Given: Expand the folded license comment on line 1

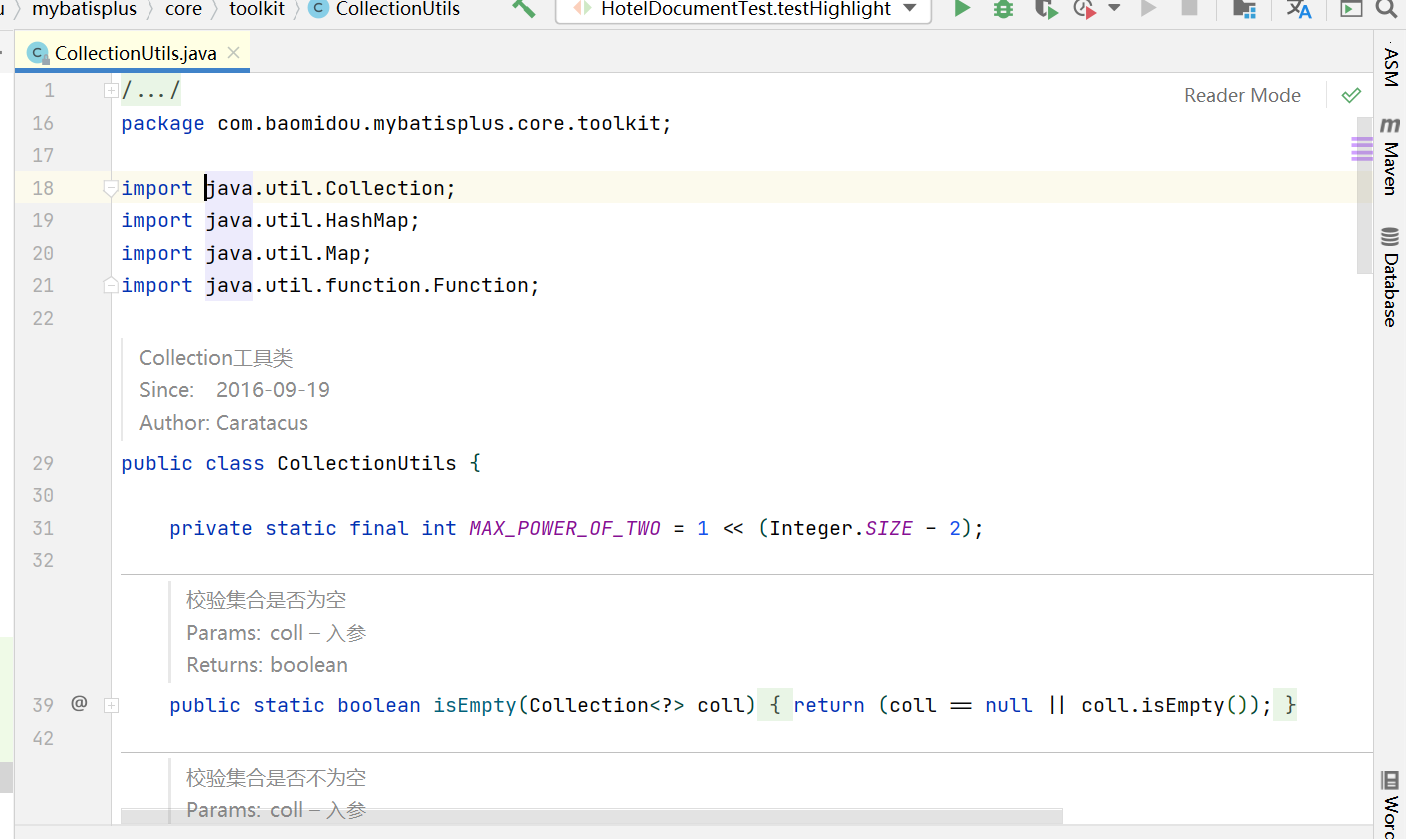Looking at the screenshot, I should coord(110,91).
